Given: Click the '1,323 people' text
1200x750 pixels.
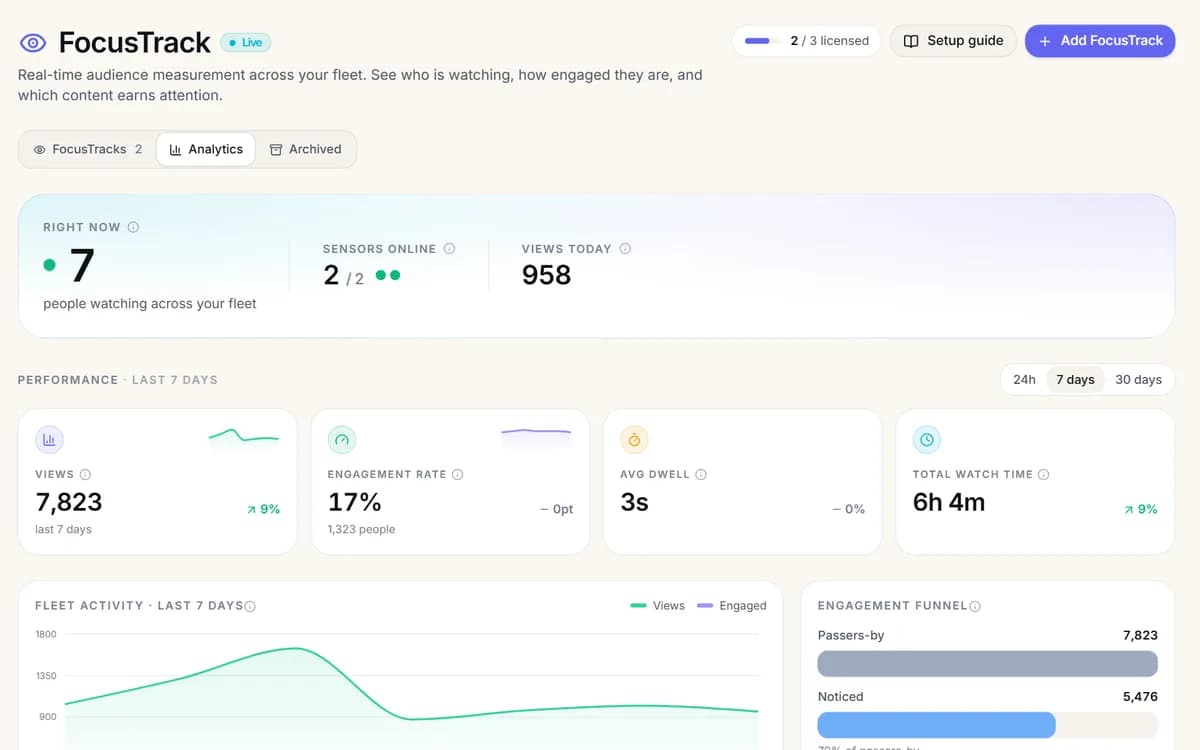Looking at the screenshot, I should (361, 529).
